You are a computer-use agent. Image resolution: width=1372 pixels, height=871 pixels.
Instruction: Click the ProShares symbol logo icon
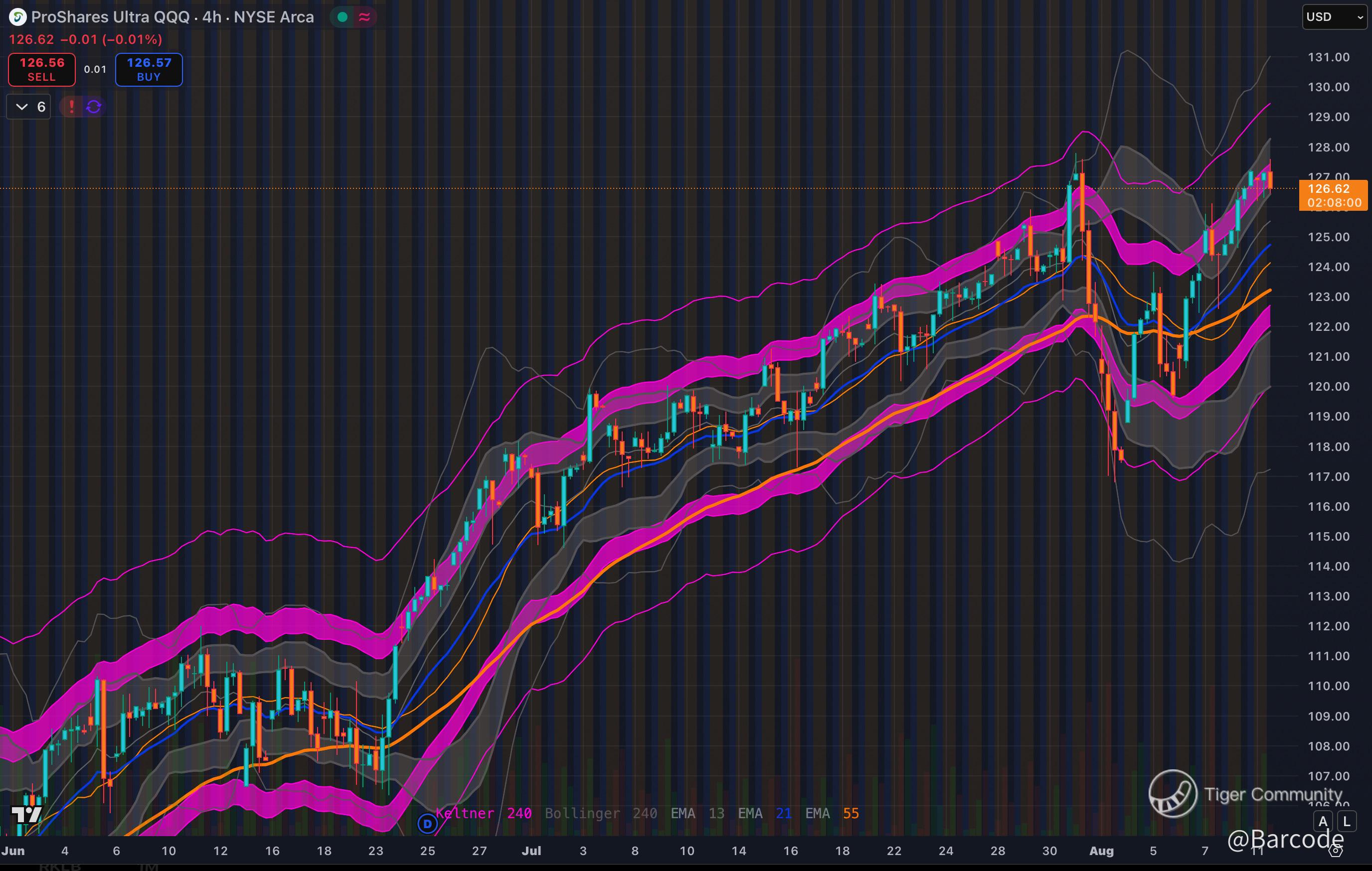point(17,17)
